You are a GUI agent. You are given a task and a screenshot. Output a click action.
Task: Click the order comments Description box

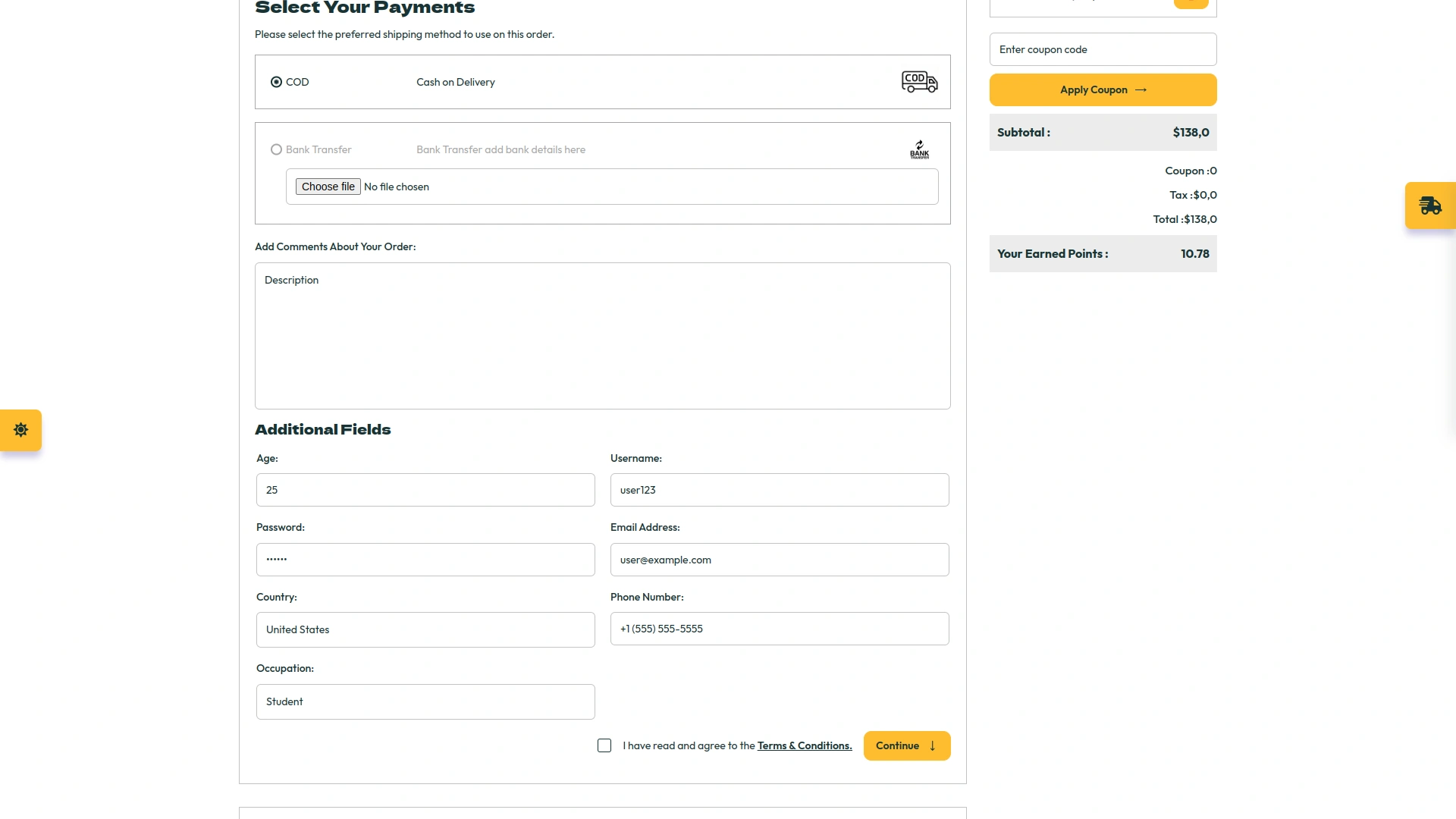601,336
